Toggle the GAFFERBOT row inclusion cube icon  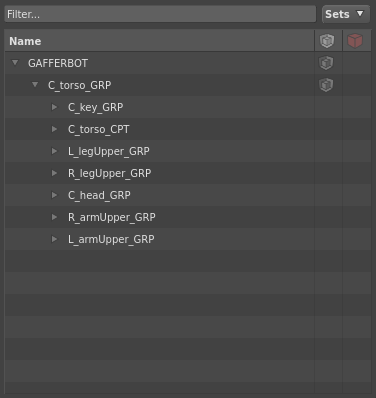pos(326,63)
